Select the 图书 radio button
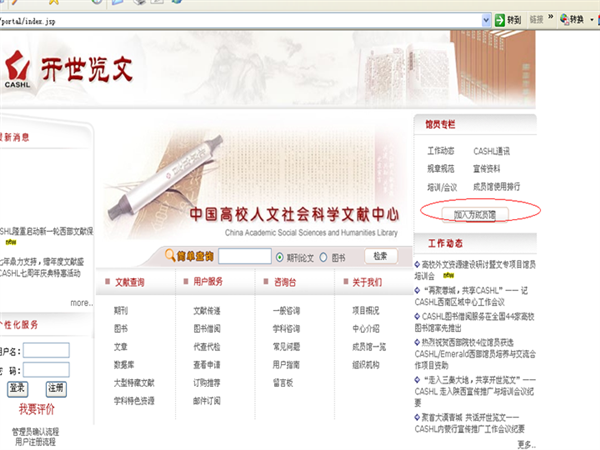600x450 pixels. pos(324,258)
